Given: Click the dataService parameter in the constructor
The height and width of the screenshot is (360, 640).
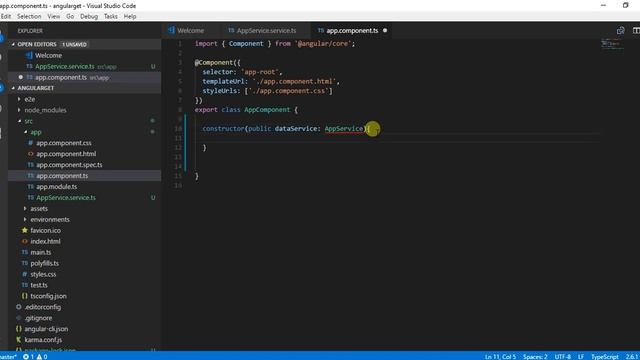Looking at the screenshot, I should pos(296,129).
